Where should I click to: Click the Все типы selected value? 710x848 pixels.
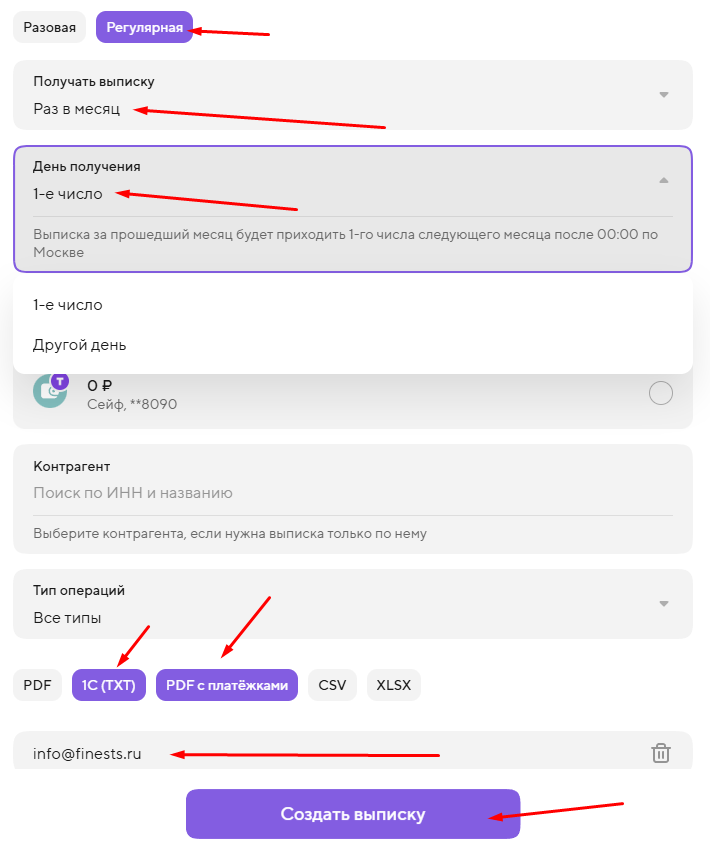tap(67, 618)
